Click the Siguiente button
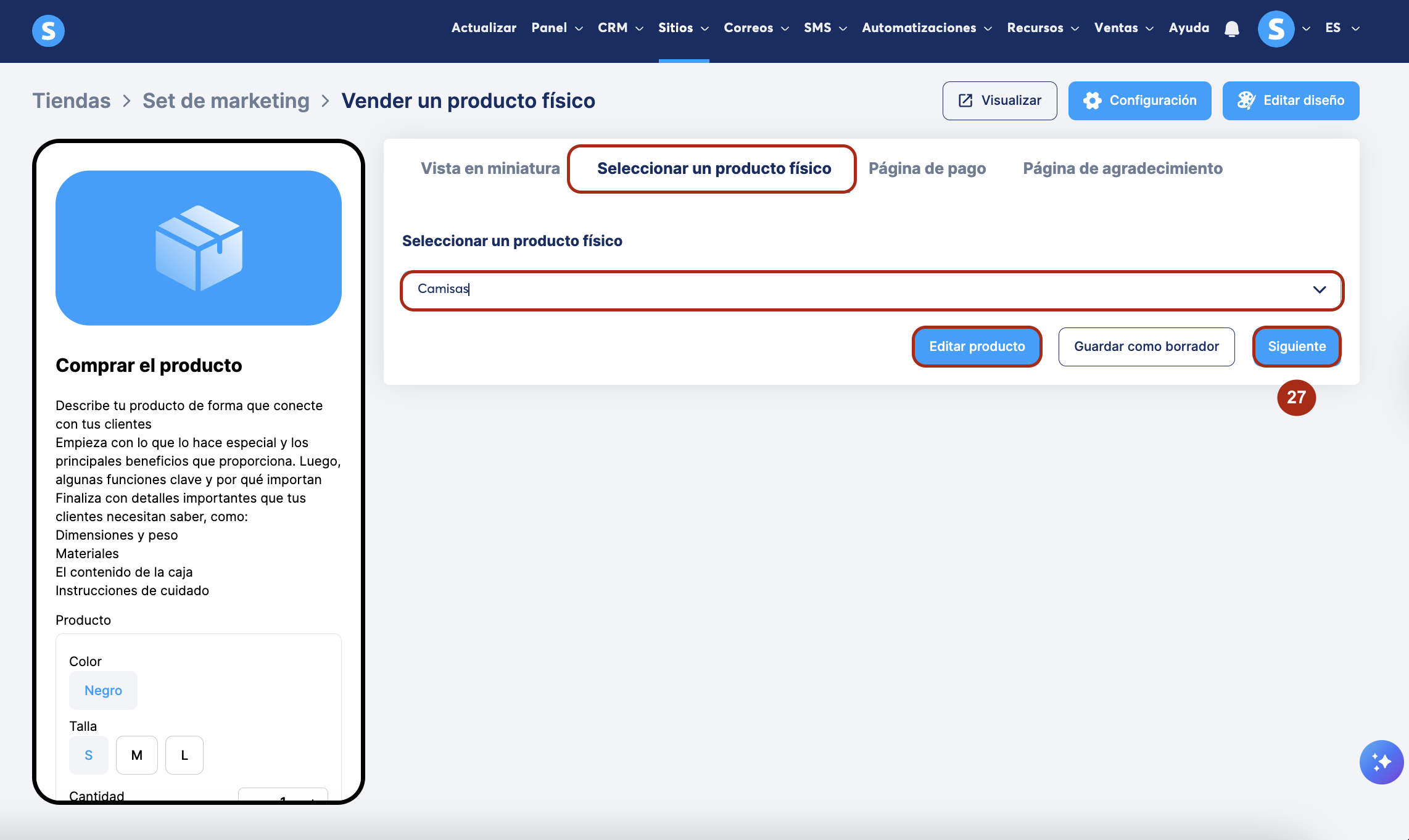 [1296, 347]
